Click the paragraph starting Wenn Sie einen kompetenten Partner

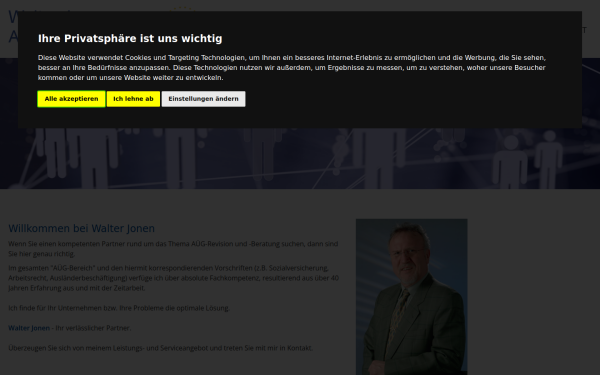tap(173, 248)
